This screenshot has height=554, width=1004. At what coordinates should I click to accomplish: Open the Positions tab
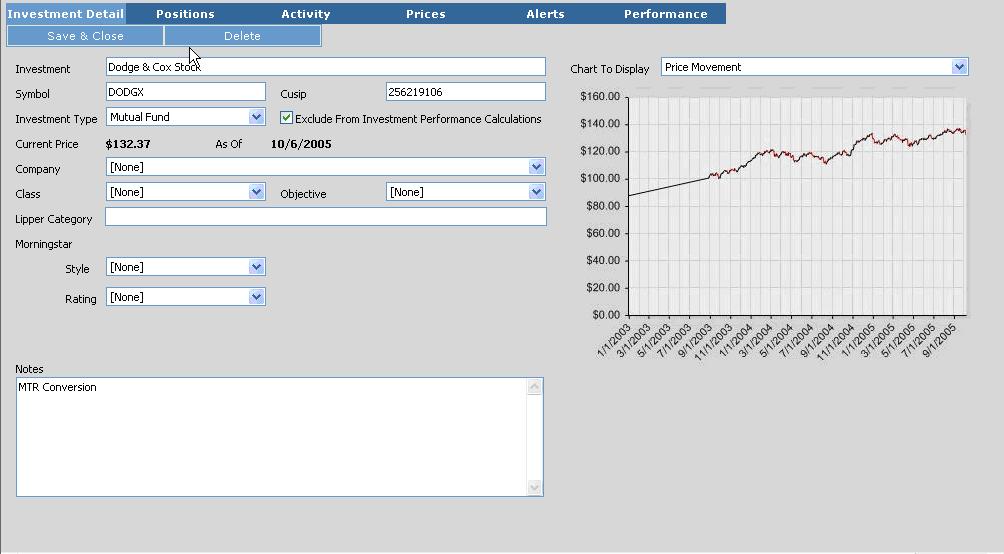point(185,14)
